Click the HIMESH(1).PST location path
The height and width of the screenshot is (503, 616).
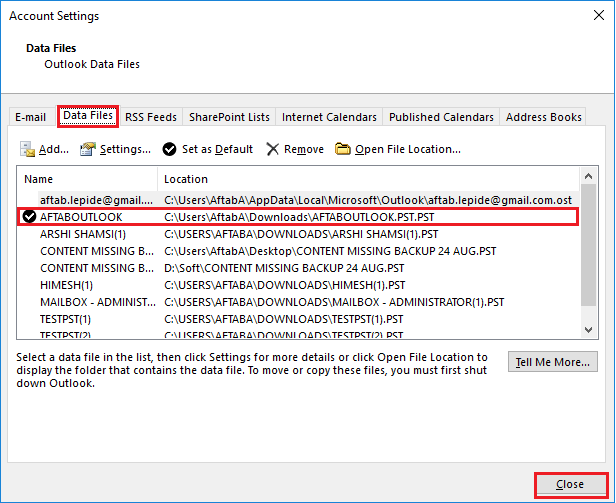tap(284, 285)
